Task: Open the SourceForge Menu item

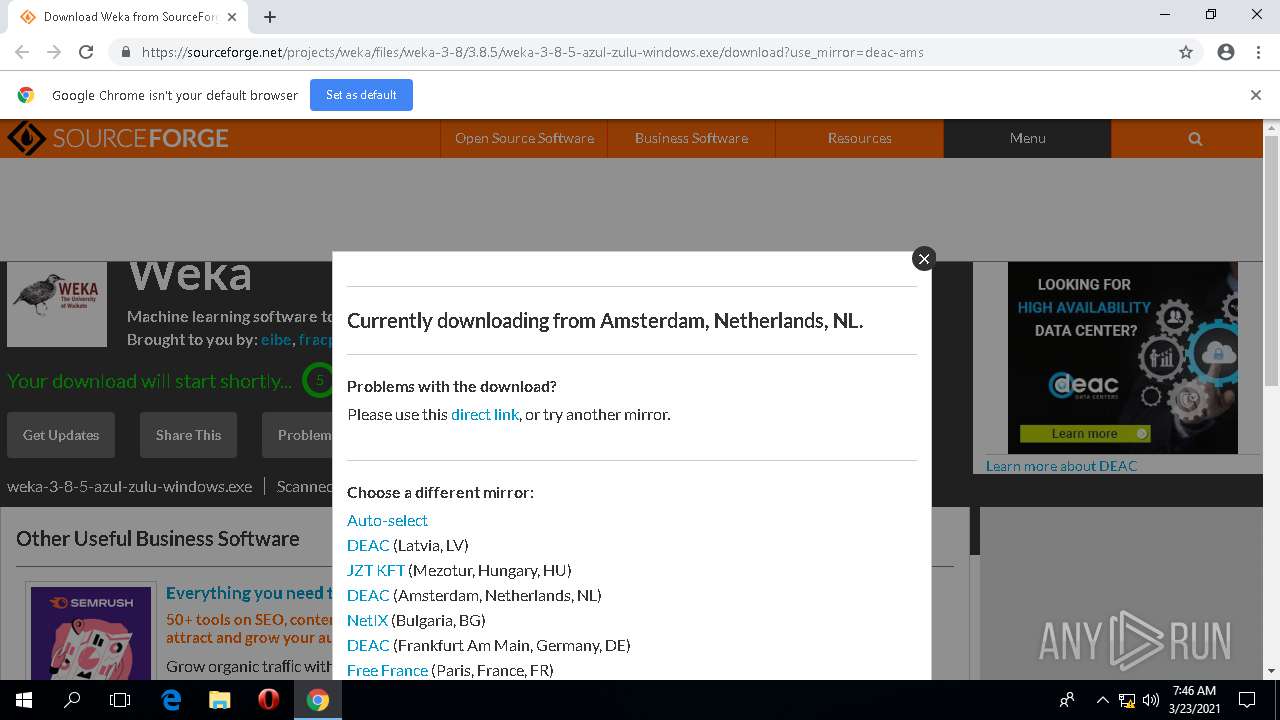Action: [1027, 138]
